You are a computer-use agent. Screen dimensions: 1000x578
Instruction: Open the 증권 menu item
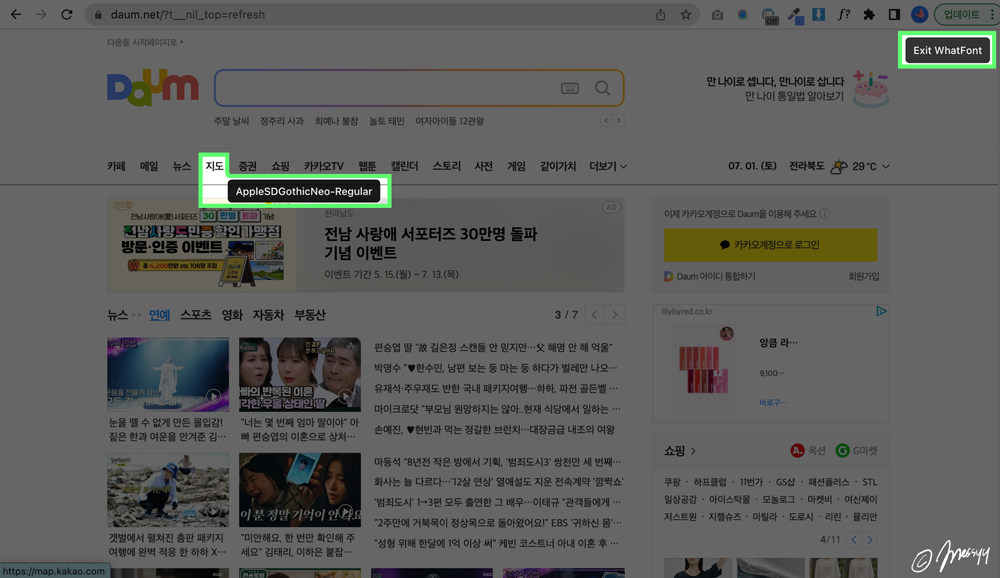click(247, 166)
